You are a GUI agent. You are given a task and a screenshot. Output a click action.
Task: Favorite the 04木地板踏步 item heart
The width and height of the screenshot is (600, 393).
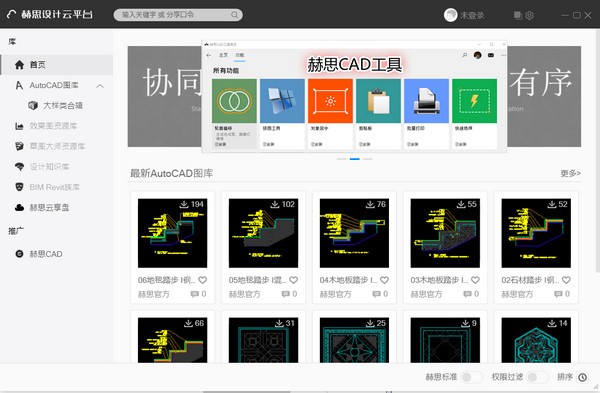(x=385, y=280)
